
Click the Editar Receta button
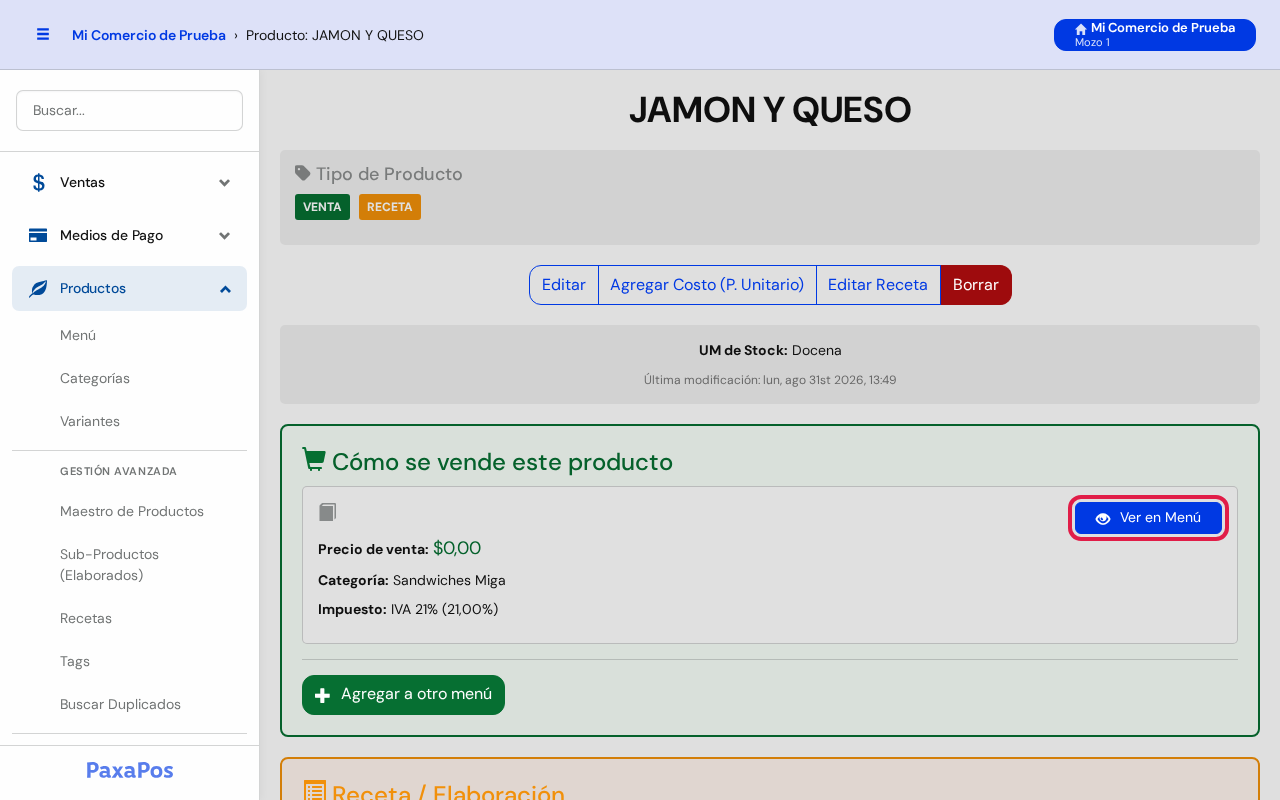coord(878,285)
